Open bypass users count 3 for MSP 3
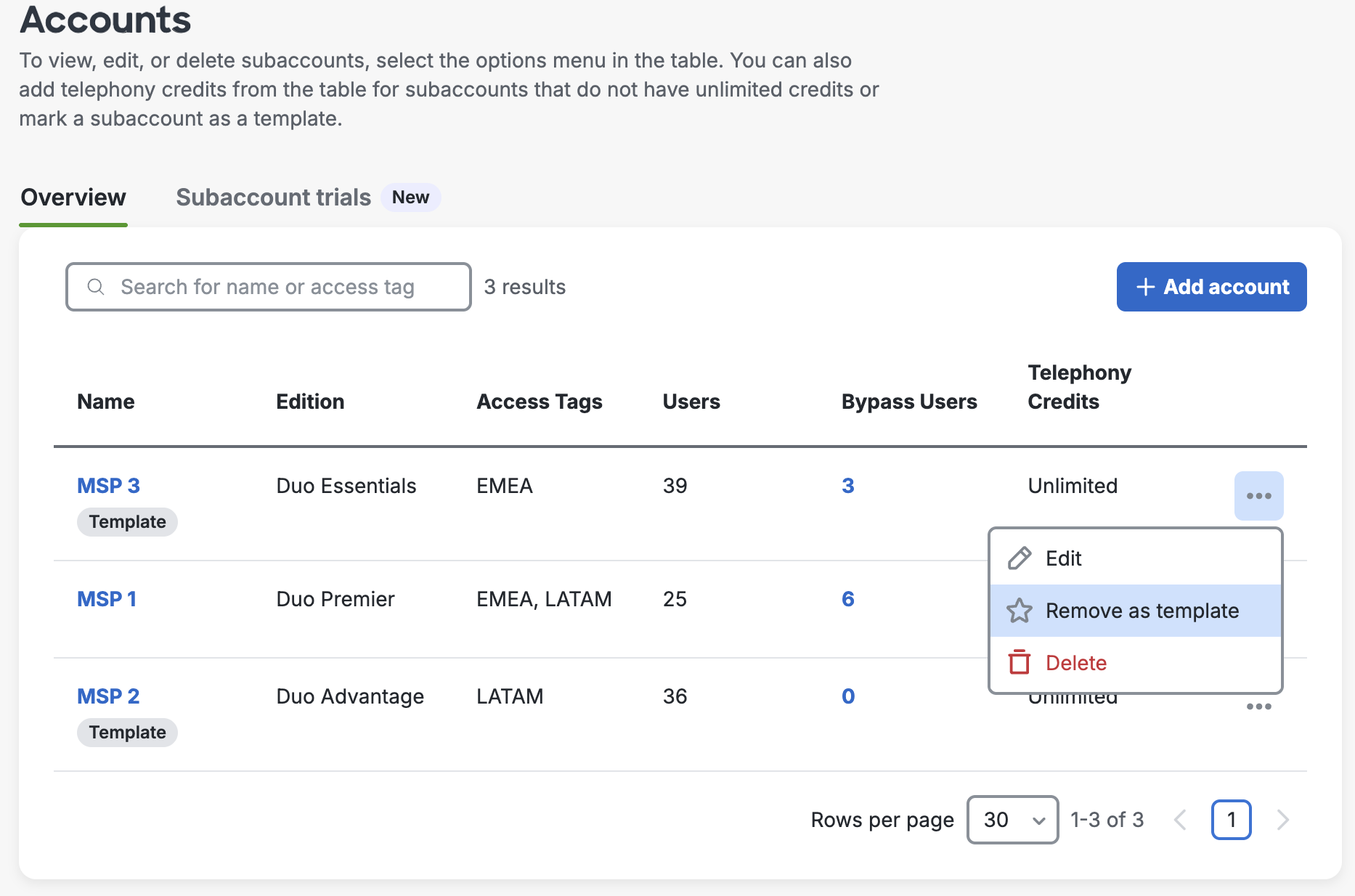The height and width of the screenshot is (896, 1355). coord(847,486)
